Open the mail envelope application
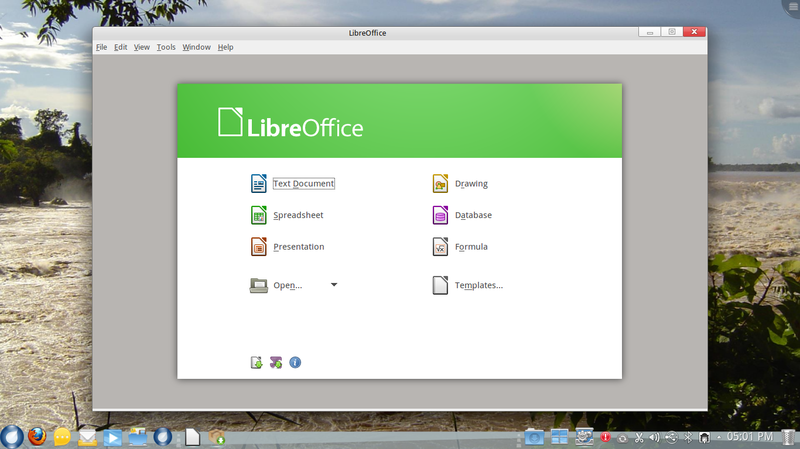 tap(87, 438)
